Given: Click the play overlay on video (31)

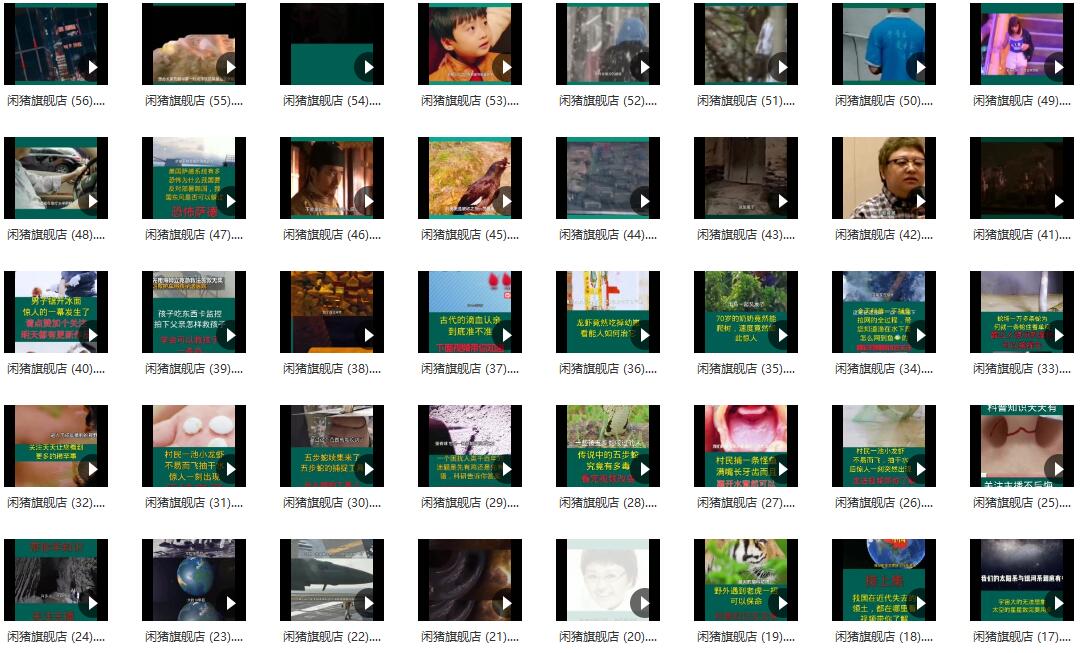Looking at the screenshot, I should pos(230,469).
